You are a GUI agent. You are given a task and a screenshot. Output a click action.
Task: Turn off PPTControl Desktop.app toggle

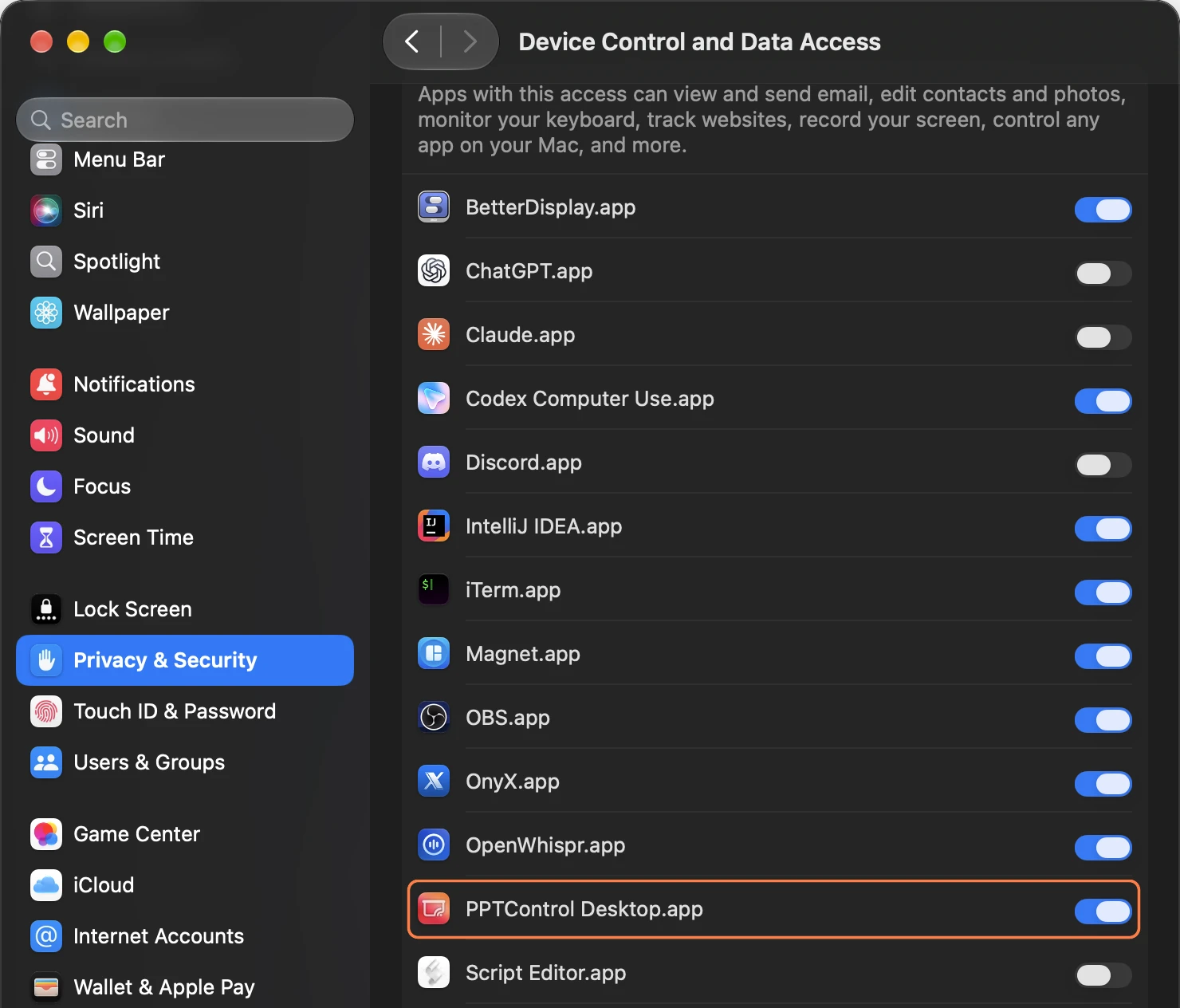1103,912
